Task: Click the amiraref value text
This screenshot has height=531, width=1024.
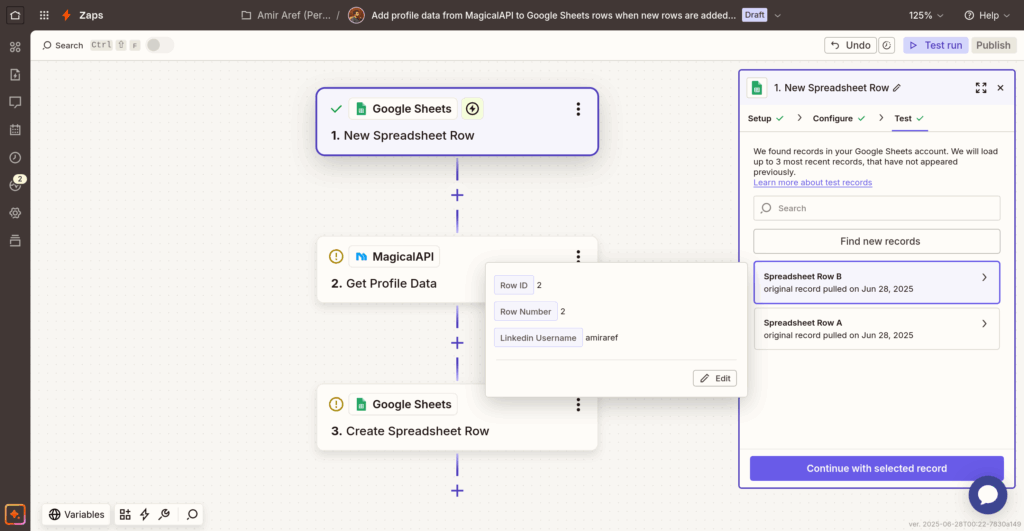Action: pos(601,338)
